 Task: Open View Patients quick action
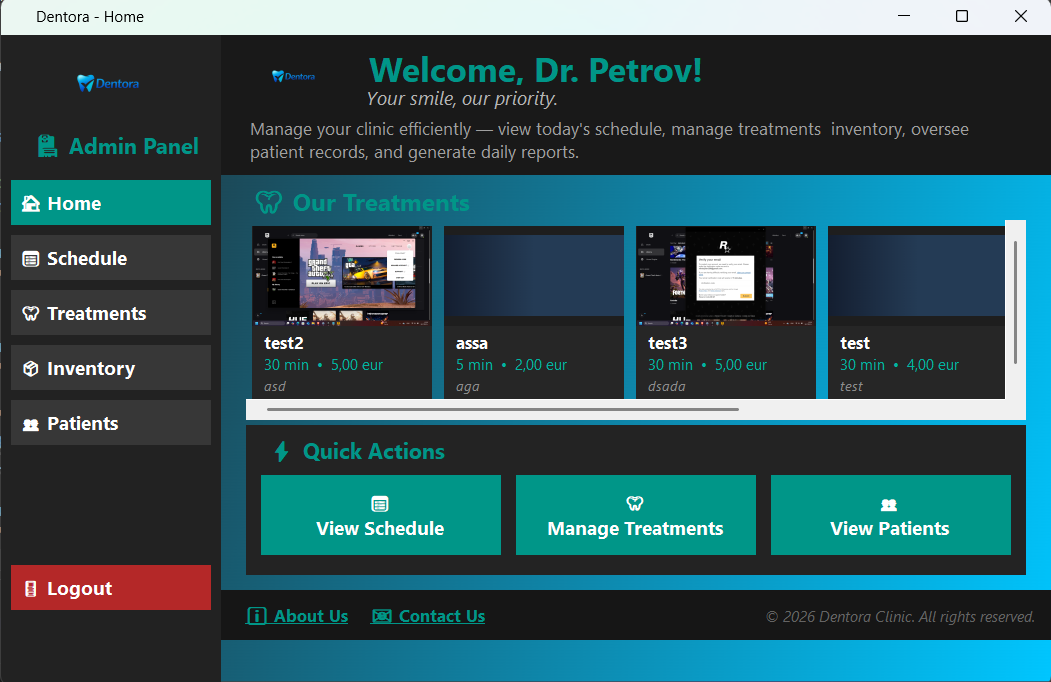click(x=890, y=515)
